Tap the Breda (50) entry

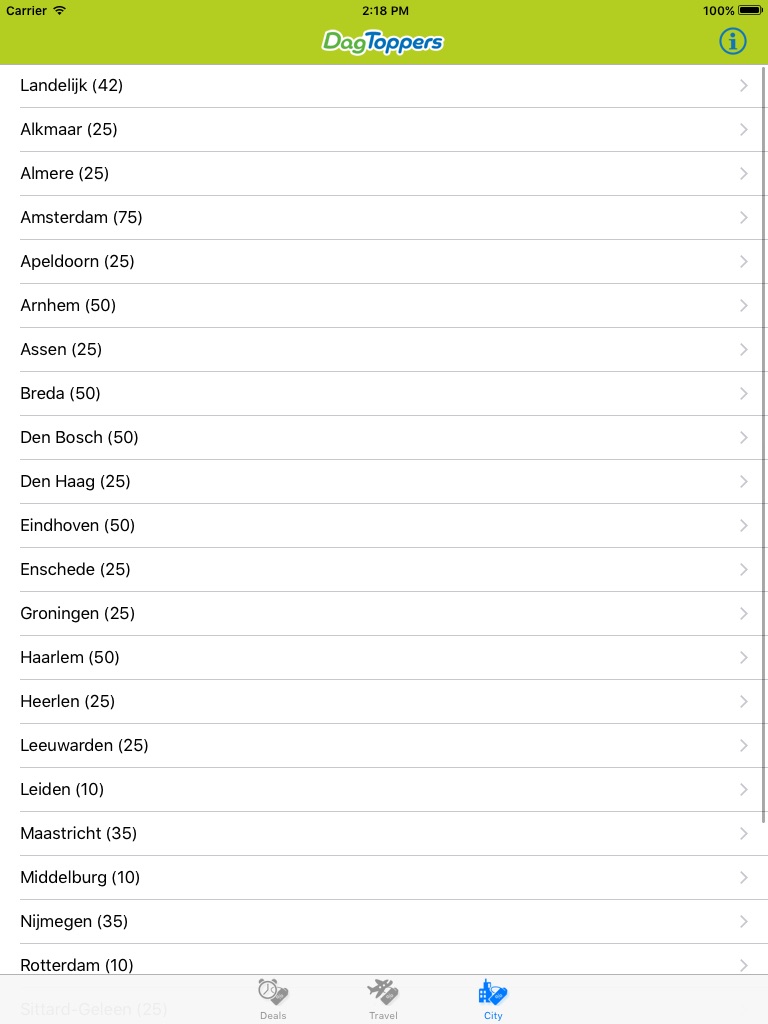tap(60, 394)
